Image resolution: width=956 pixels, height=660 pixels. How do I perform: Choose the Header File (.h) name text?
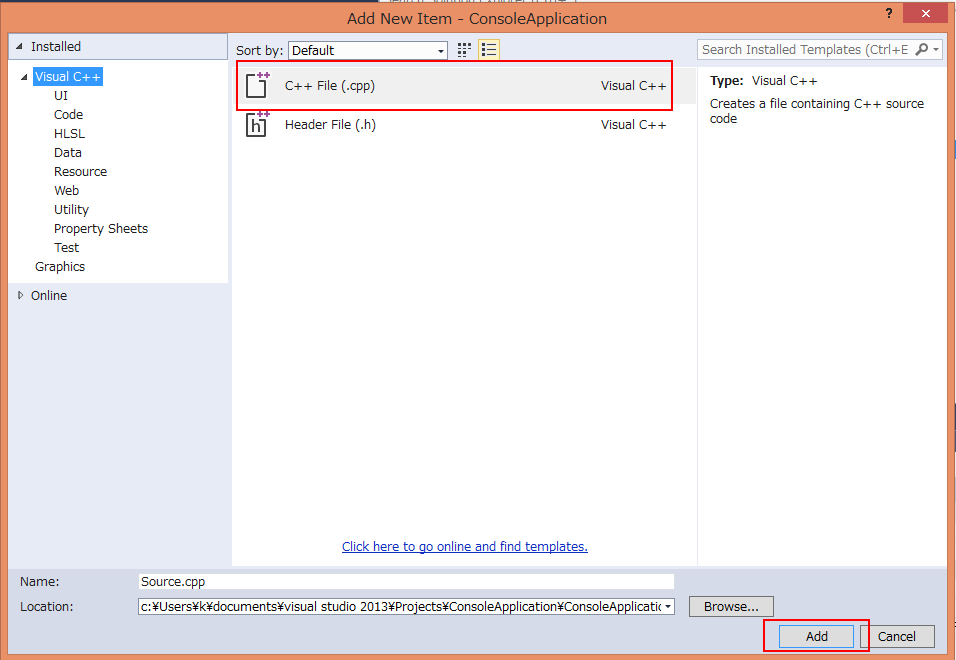330,125
